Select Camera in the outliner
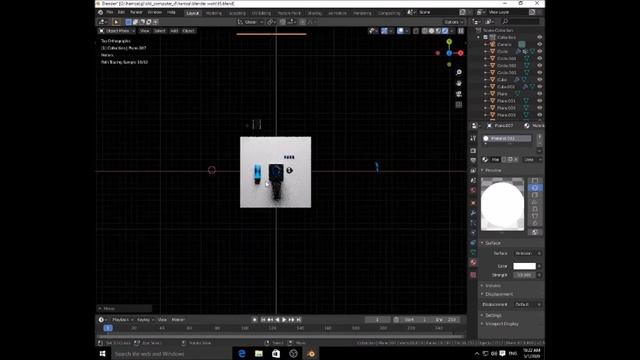The width and height of the screenshot is (640, 360). (x=504, y=44)
